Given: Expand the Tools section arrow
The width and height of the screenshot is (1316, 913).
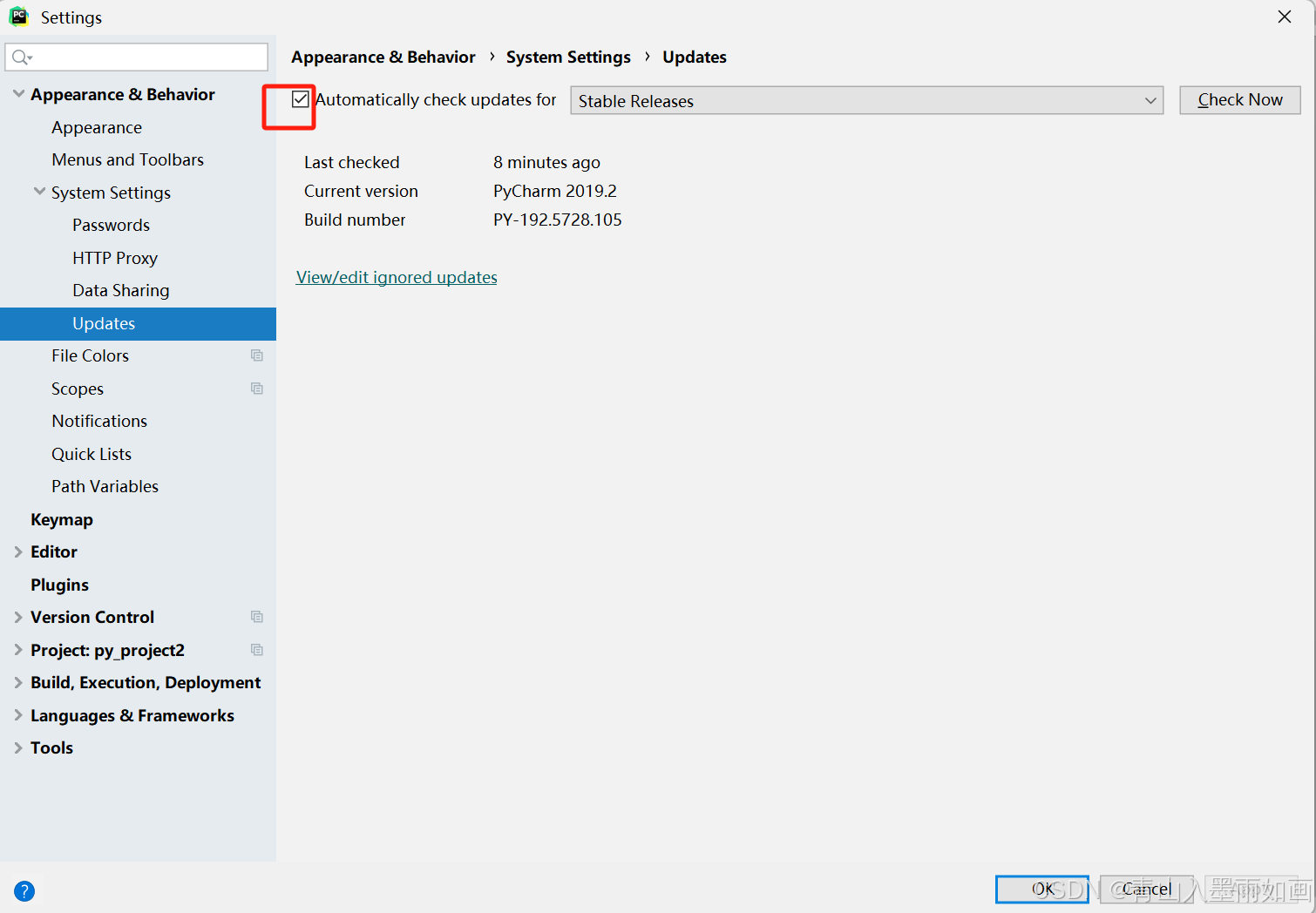Looking at the screenshot, I should click(x=18, y=747).
